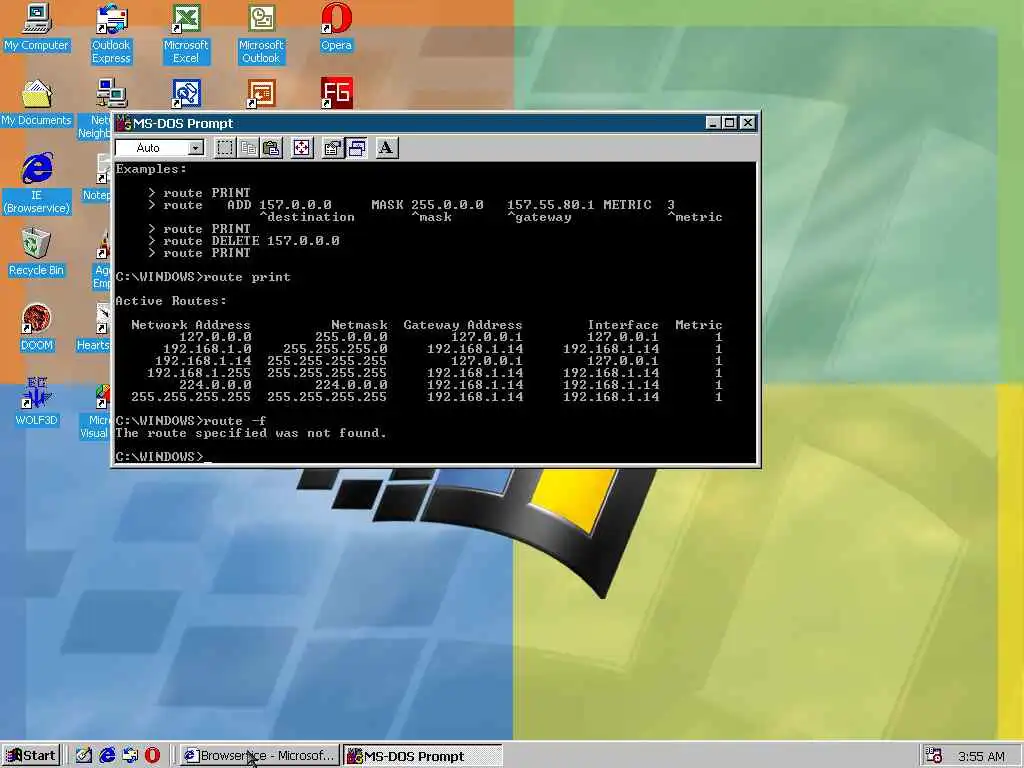
Task: Switch MS-DOS Prompt to Full screen mode
Action: 302,148
